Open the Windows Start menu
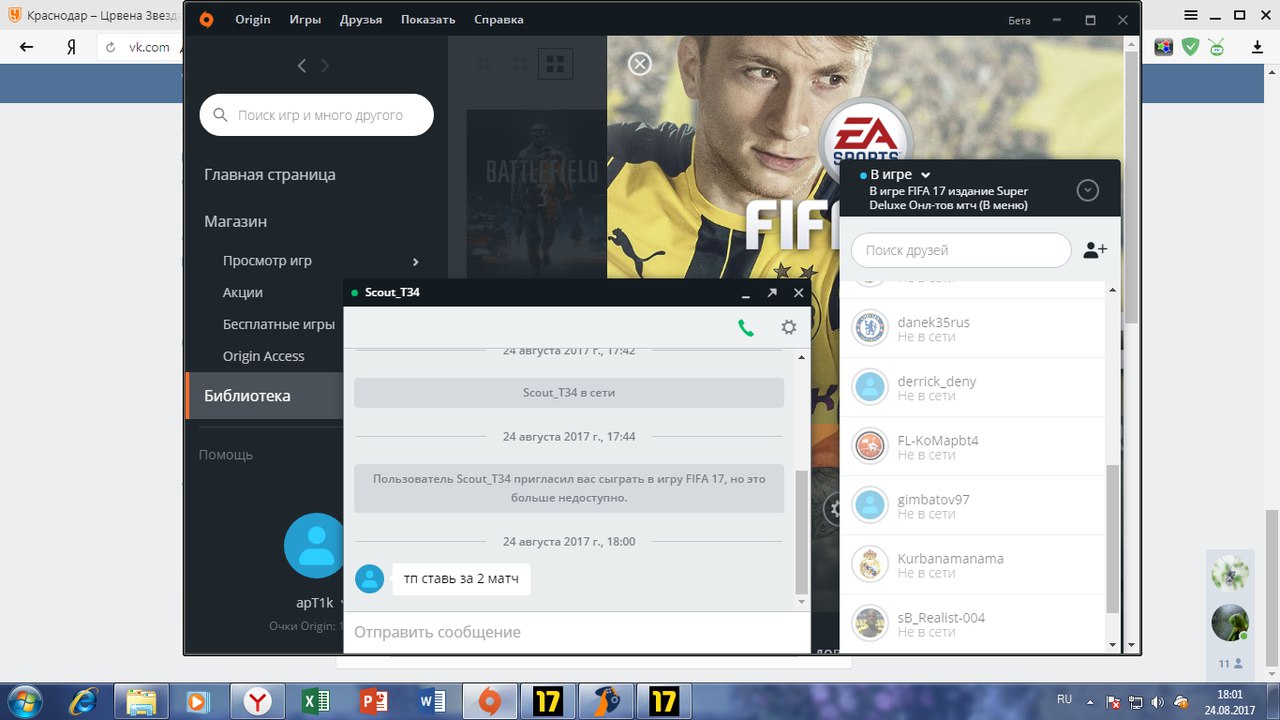The width and height of the screenshot is (1280, 720). click(24, 701)
